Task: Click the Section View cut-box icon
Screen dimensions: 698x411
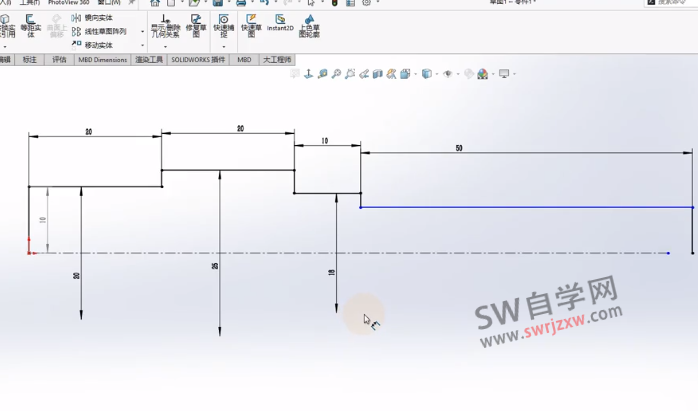Action: 377,74
